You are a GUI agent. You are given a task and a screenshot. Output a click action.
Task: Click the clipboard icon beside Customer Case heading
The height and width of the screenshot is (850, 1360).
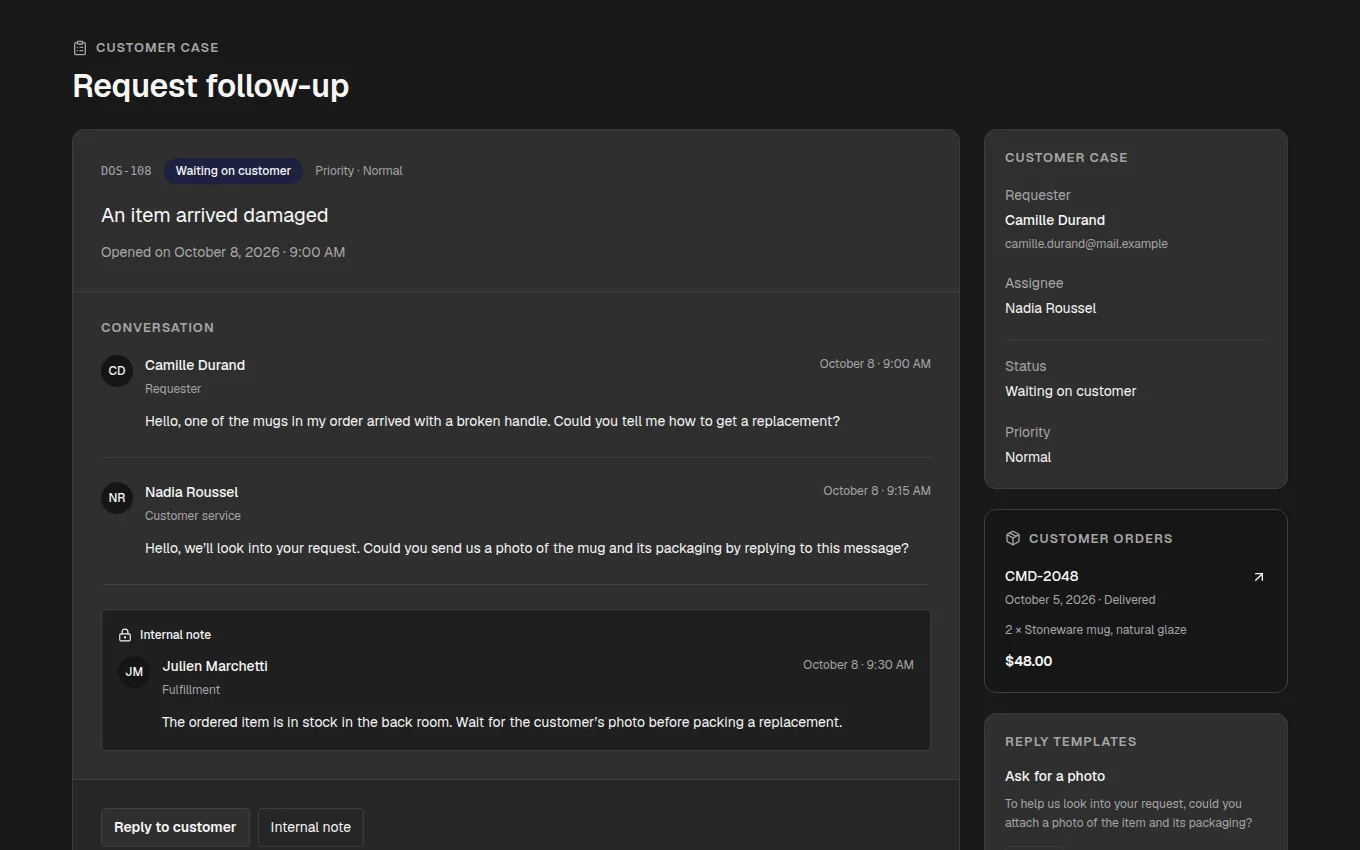[80, 48]
